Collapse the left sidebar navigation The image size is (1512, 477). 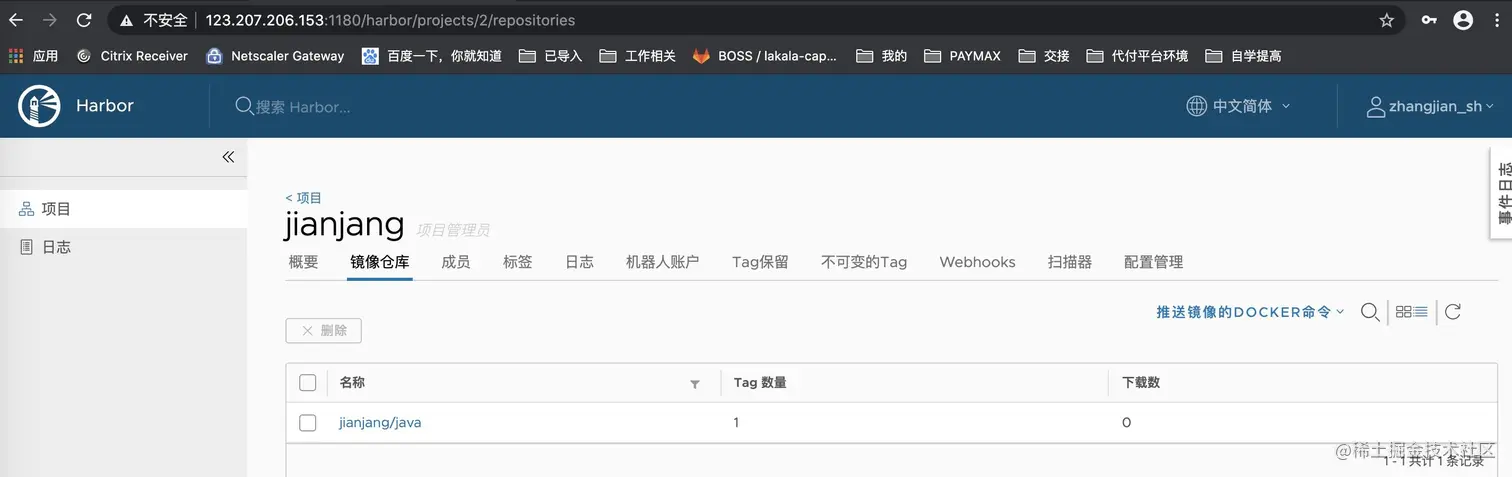228,157
